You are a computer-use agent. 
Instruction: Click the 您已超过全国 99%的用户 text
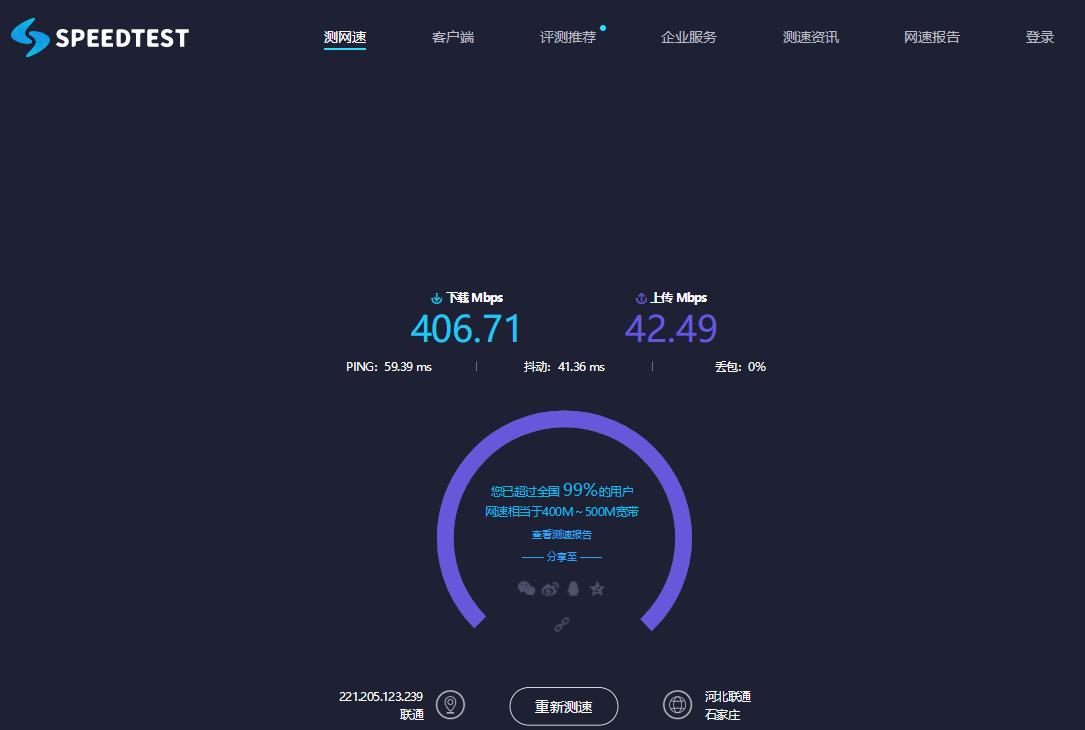562,490
